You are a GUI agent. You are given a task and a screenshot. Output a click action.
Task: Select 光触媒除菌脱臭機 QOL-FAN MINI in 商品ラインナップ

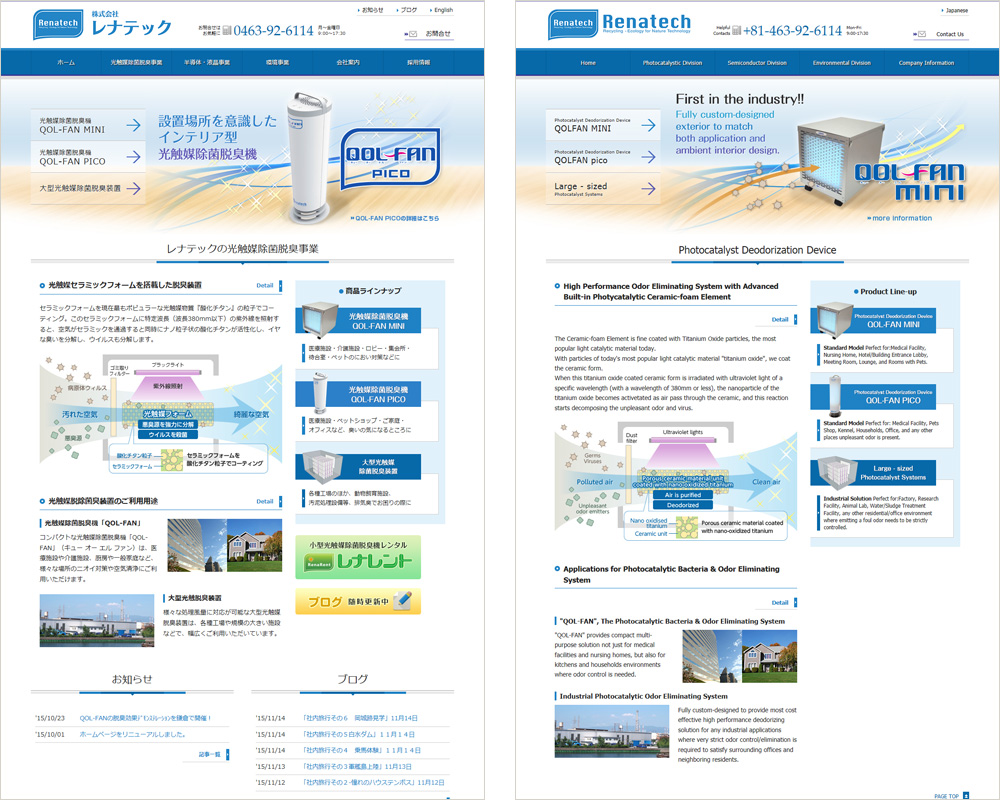coord(358,320)
